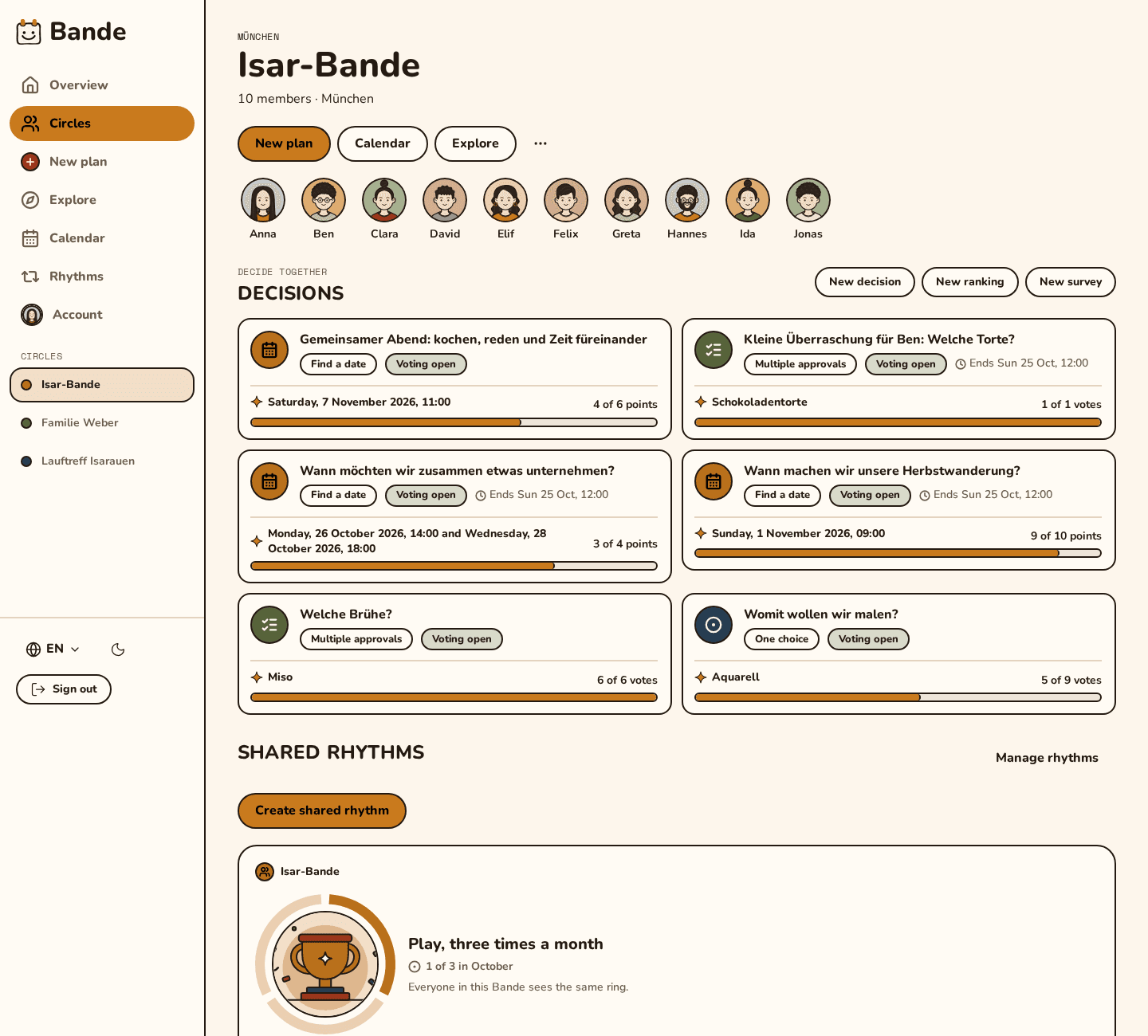The image size is (1148, 1036).
Task: Click Create shared rhythm button
Action: 322,811
